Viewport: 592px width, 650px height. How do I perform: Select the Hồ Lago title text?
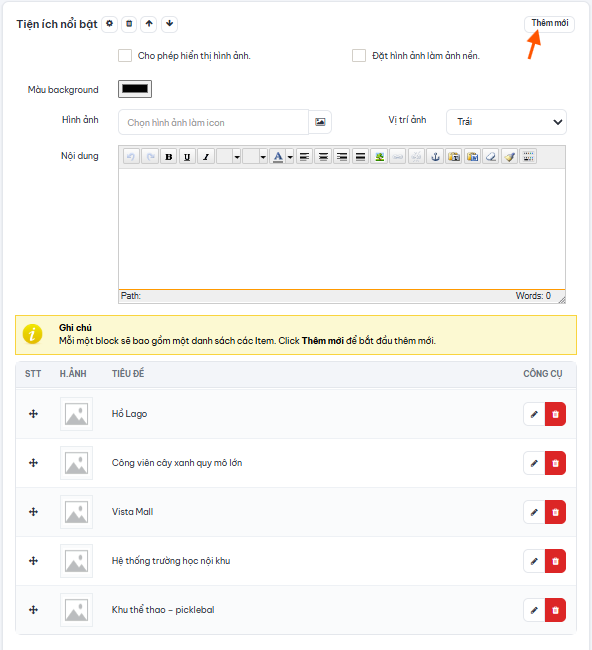pos(129,414)
